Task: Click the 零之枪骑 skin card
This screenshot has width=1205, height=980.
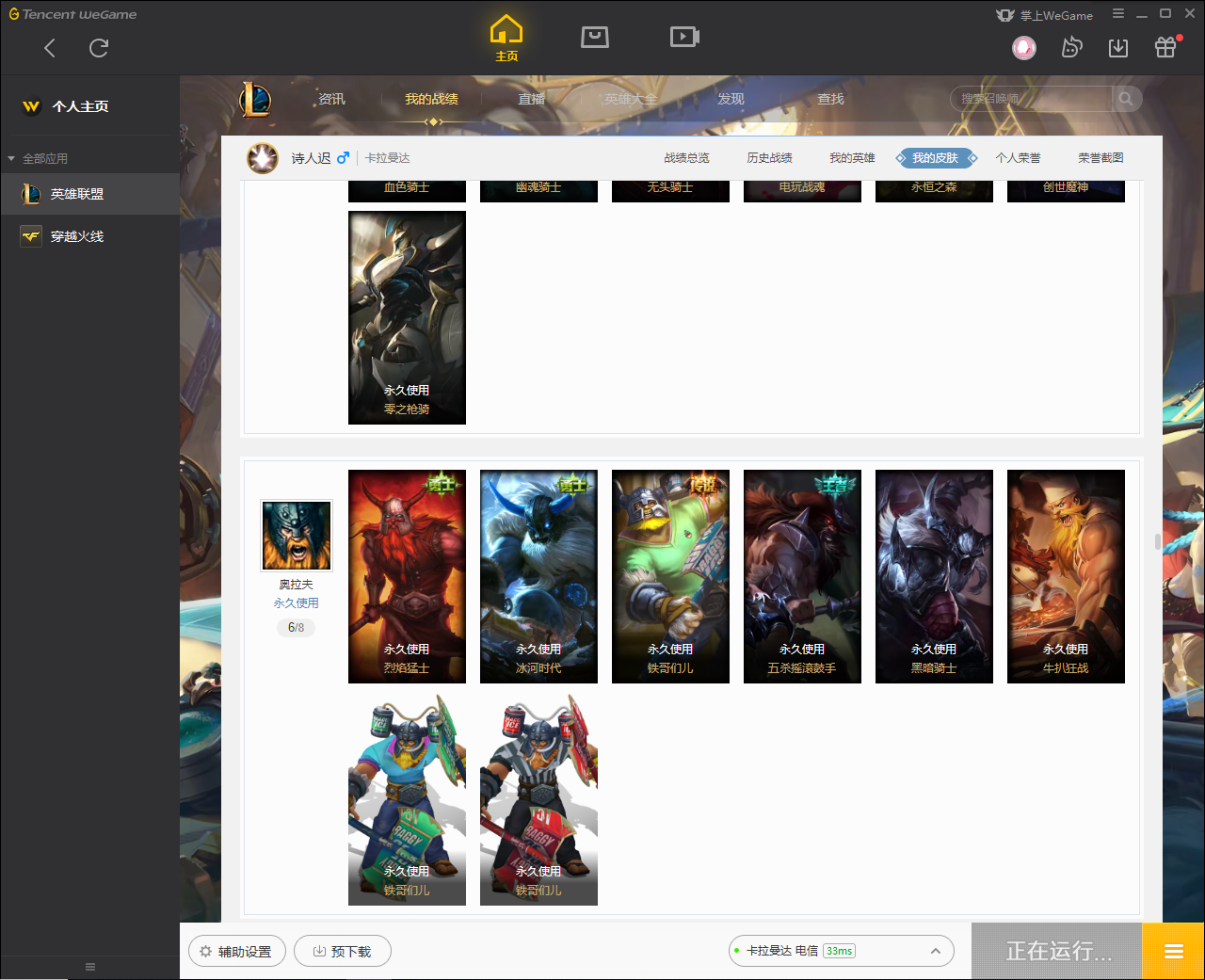Action: coord(407,317)
